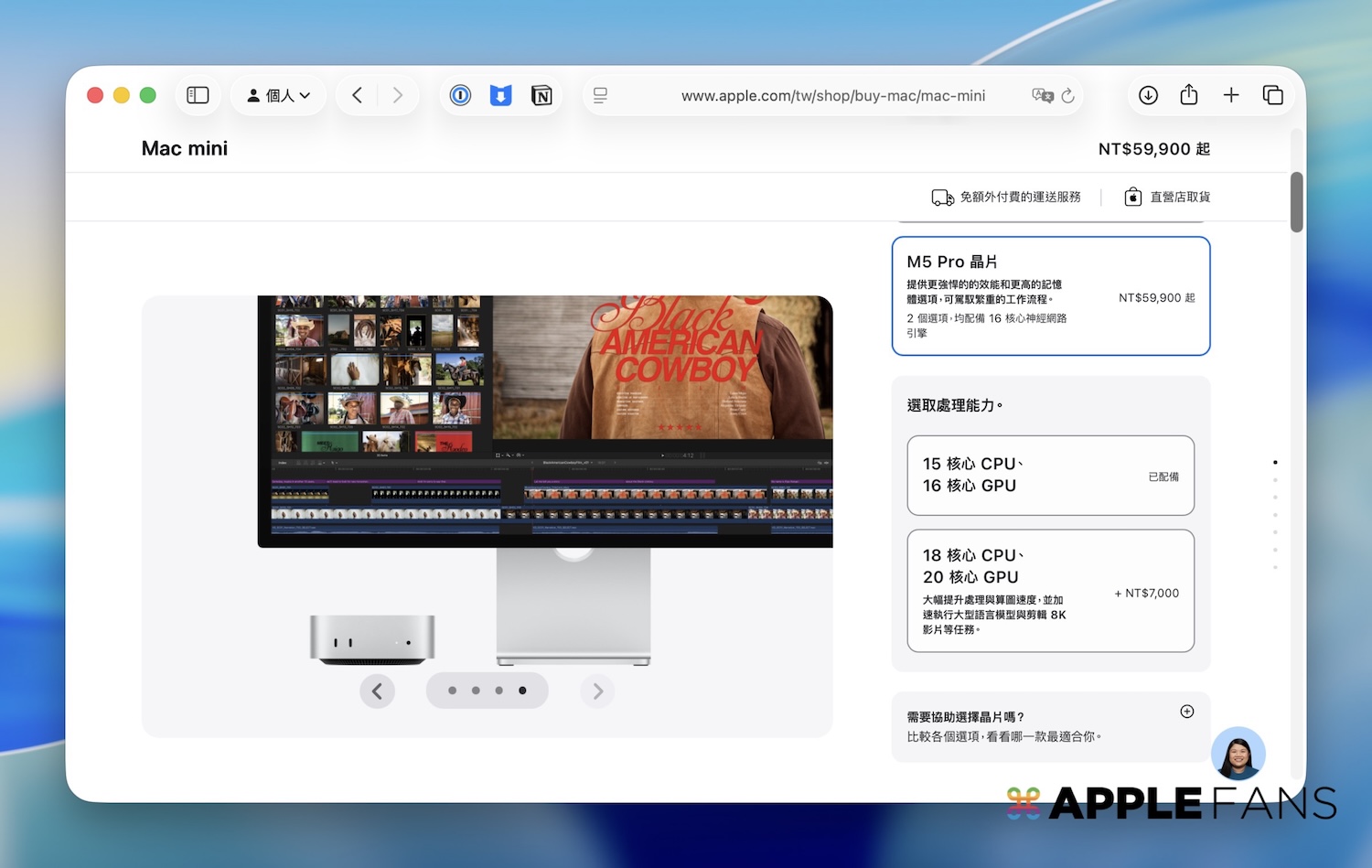Focus the address bar showing www.apple.com
Viewport: 1372px width, 868px height.
pyautogui.click(x=833, y=95)
